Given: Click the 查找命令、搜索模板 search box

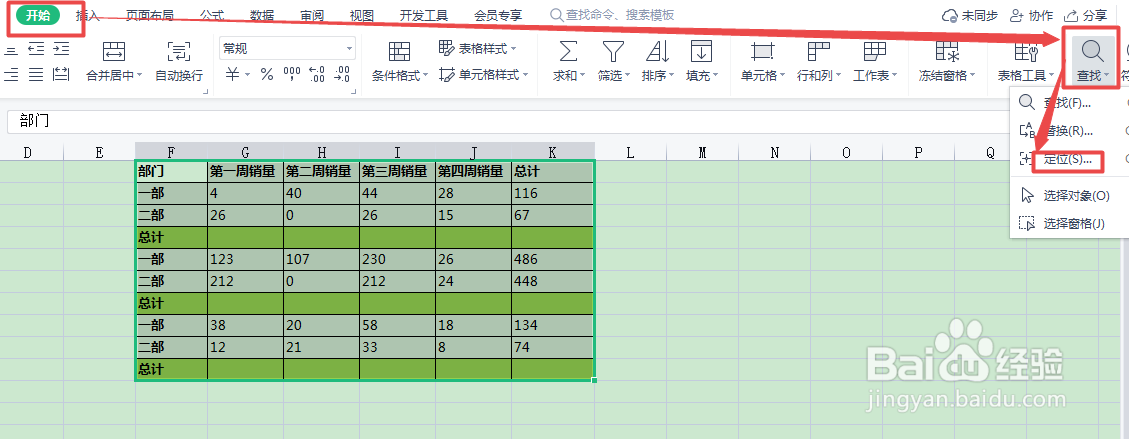Looking at the screenshot, I should pos(612,15).
